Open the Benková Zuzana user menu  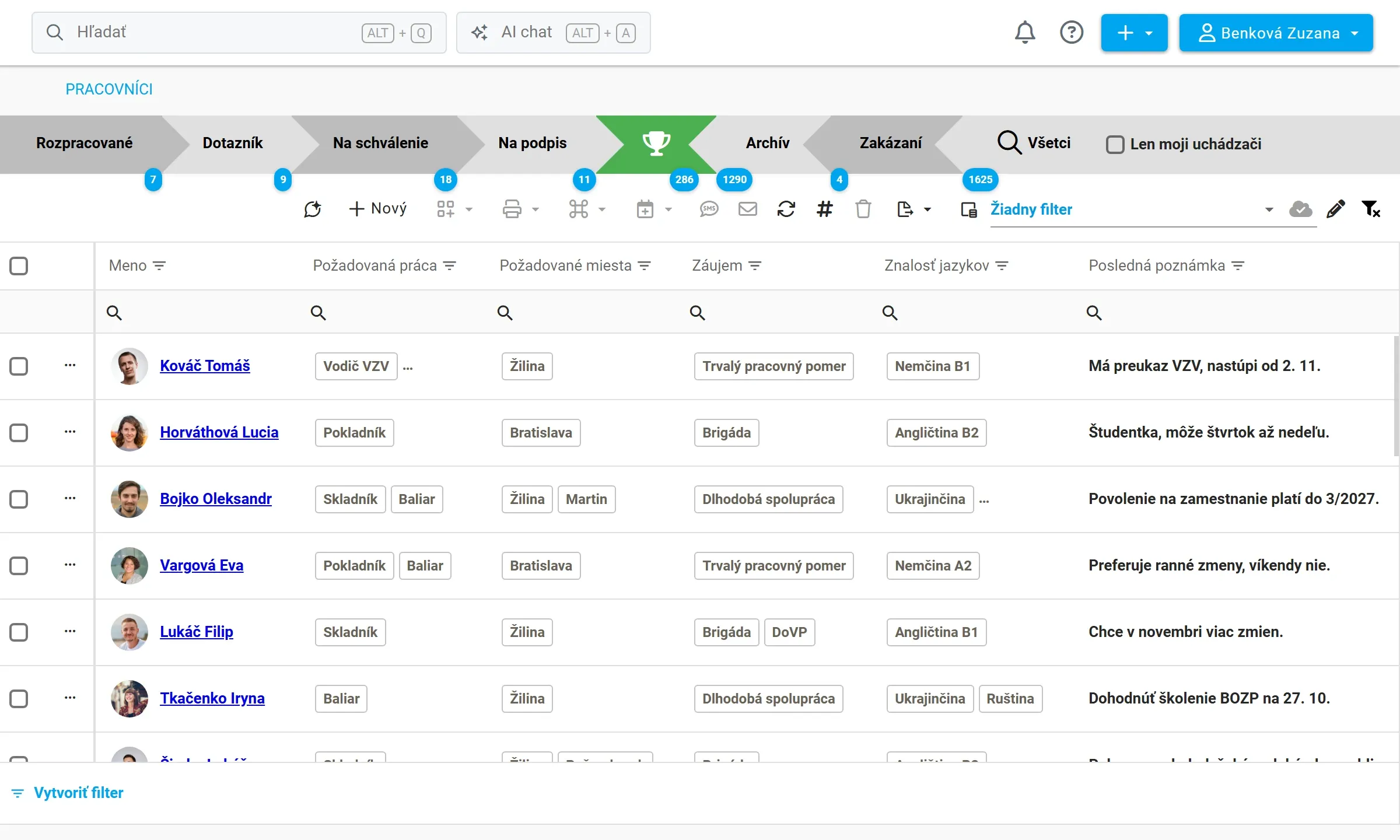[1276, 33]
